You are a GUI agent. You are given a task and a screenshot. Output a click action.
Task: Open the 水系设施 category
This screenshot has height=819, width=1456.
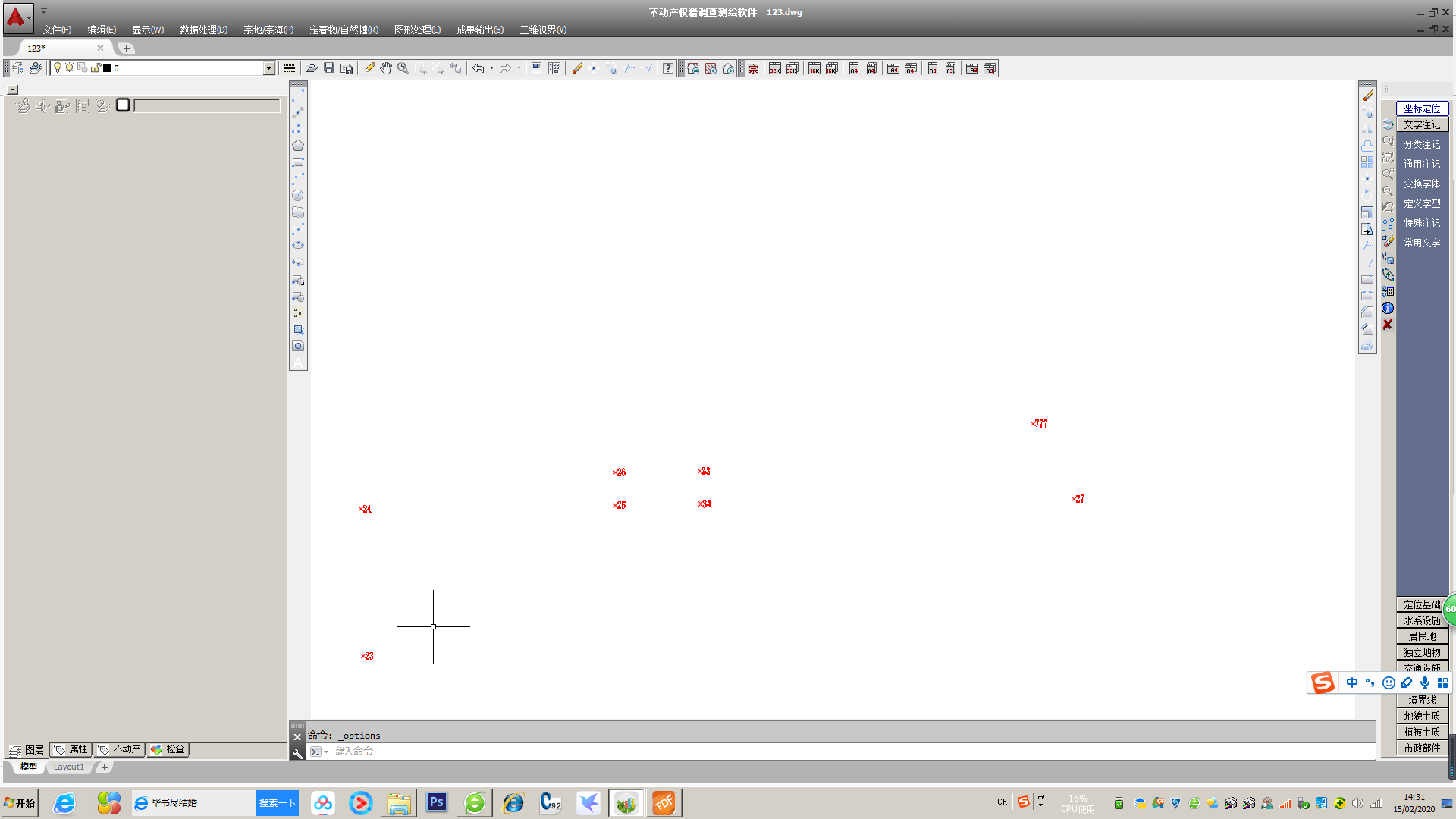point(1422,620)
